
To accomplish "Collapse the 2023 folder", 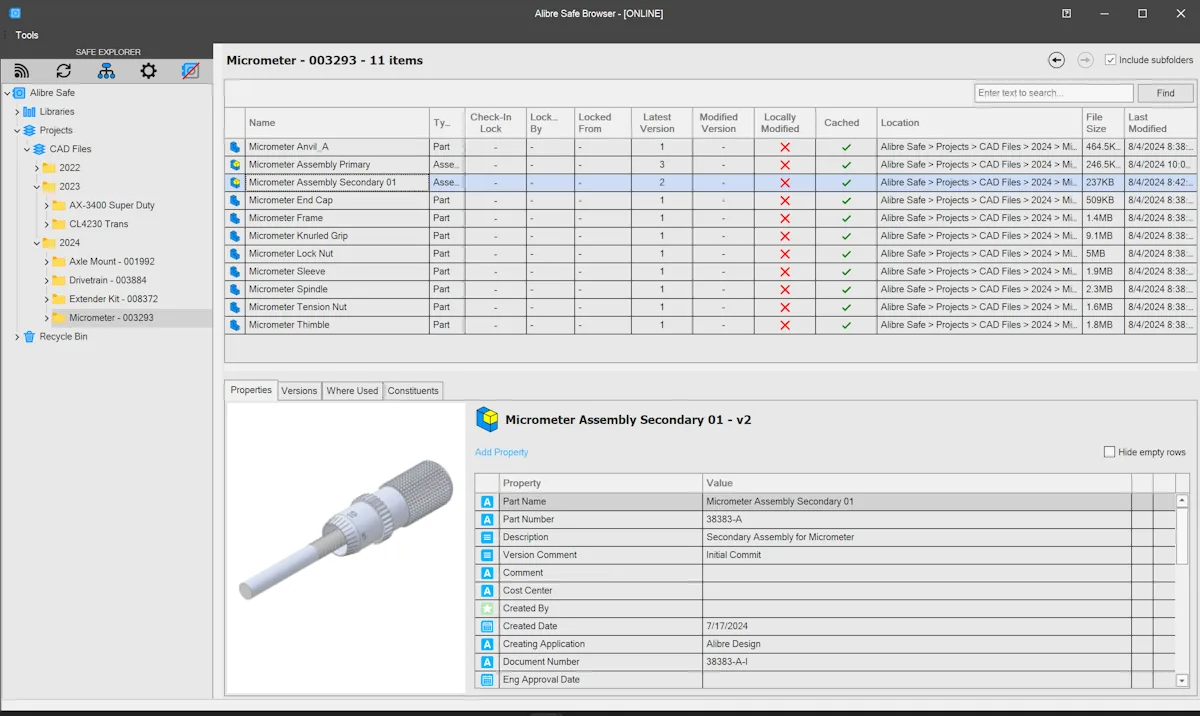I will (x=37, y=187).
